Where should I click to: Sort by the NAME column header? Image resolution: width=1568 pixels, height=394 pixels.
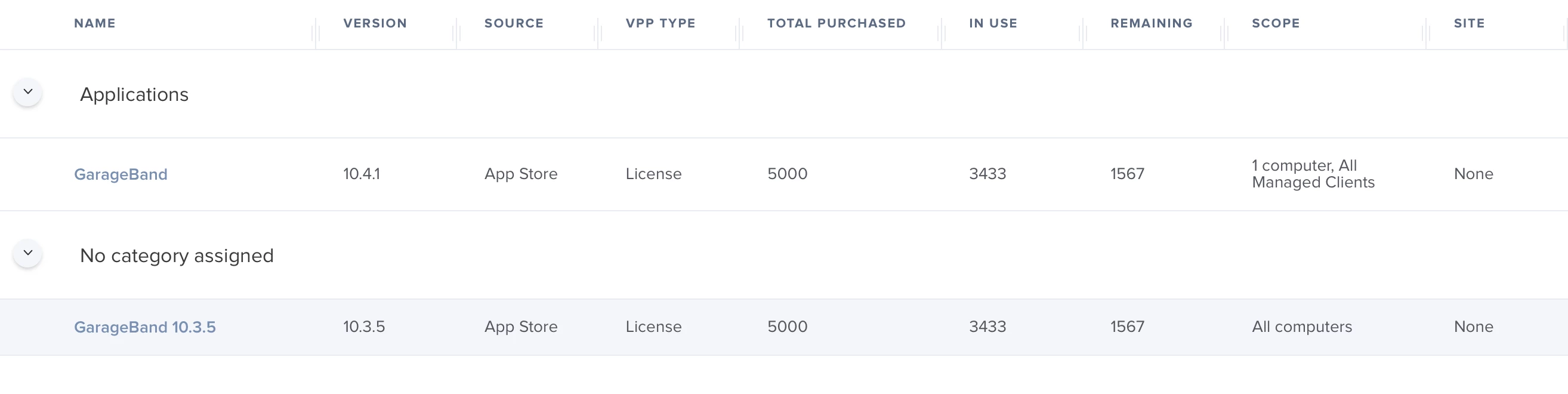(x=95, y=23)
